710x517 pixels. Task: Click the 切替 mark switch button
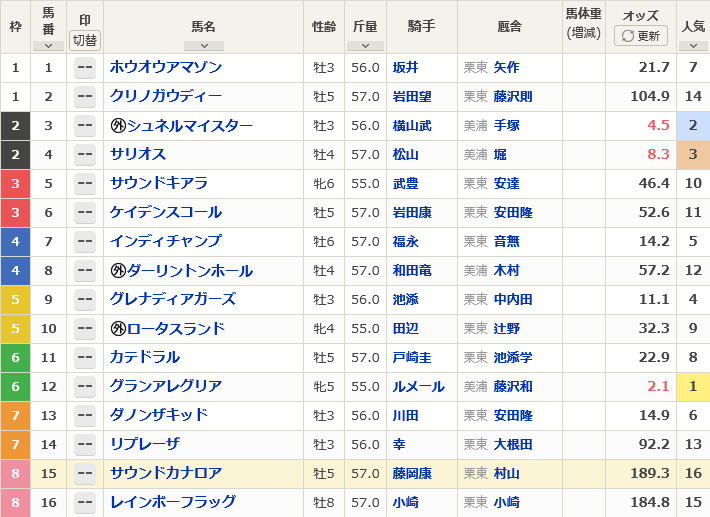[x=85, y=40]
